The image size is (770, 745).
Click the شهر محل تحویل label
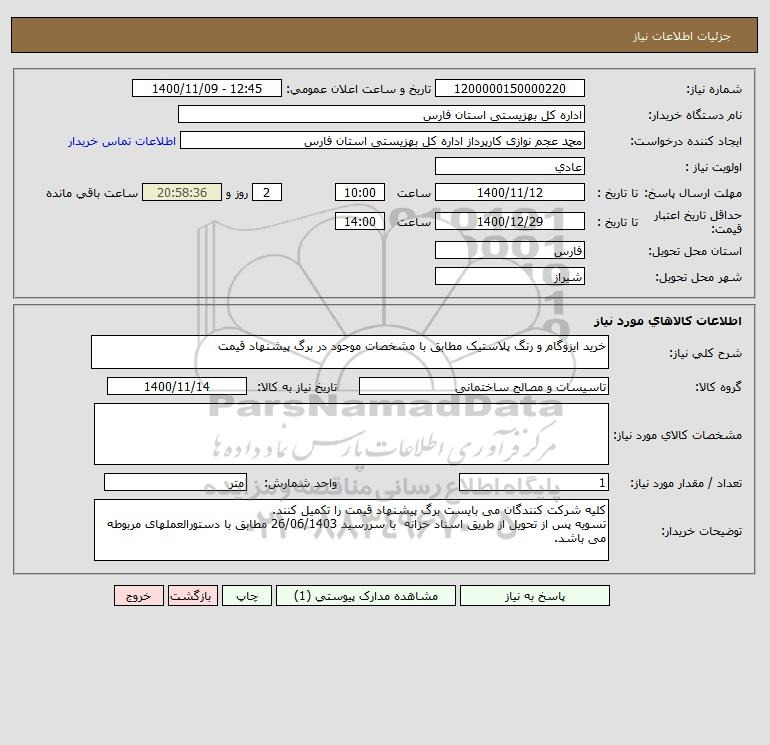(699, 277)
